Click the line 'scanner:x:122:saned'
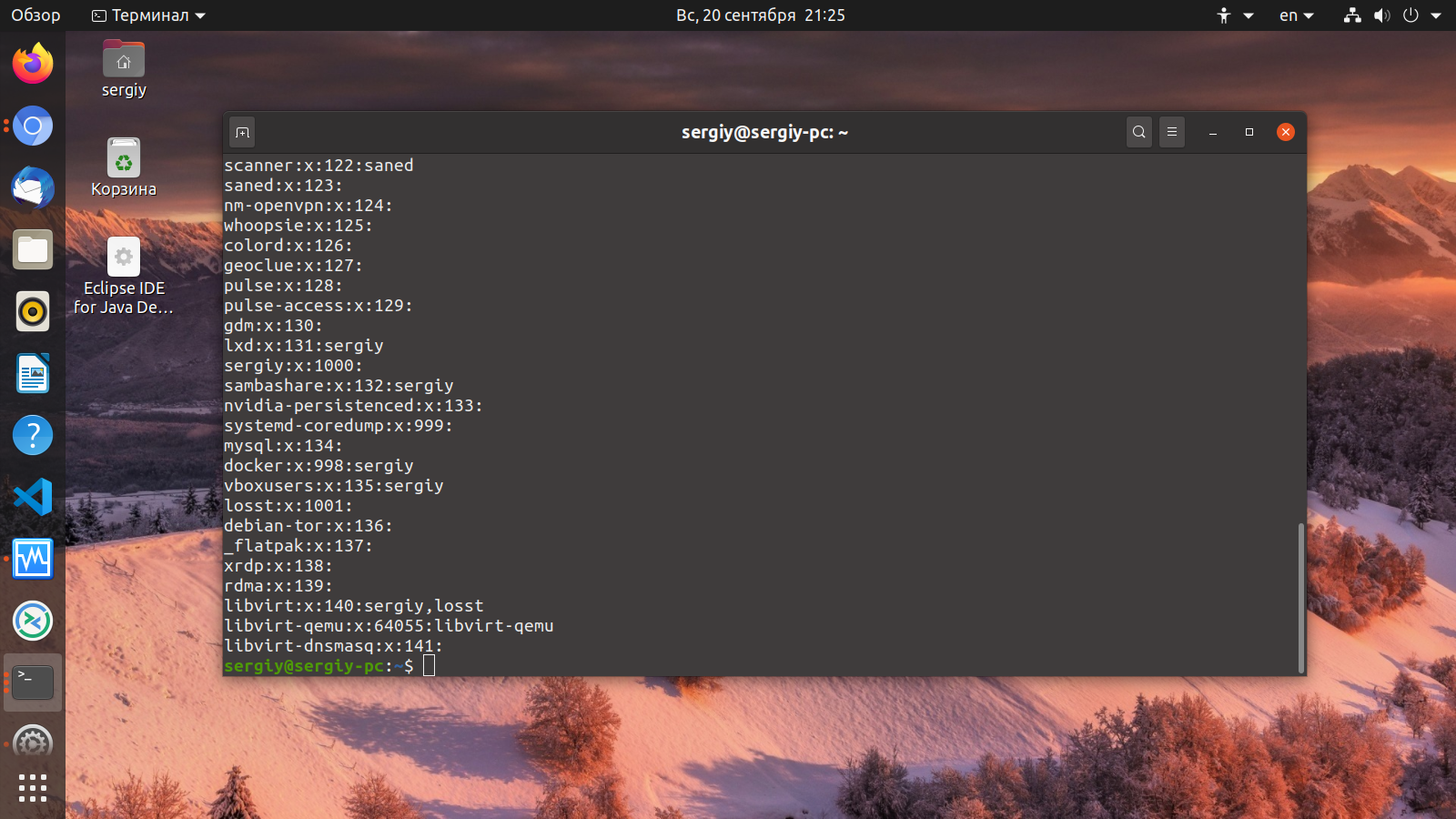The height and width of the screenshot is (819, 1456). tap(318, 166)
